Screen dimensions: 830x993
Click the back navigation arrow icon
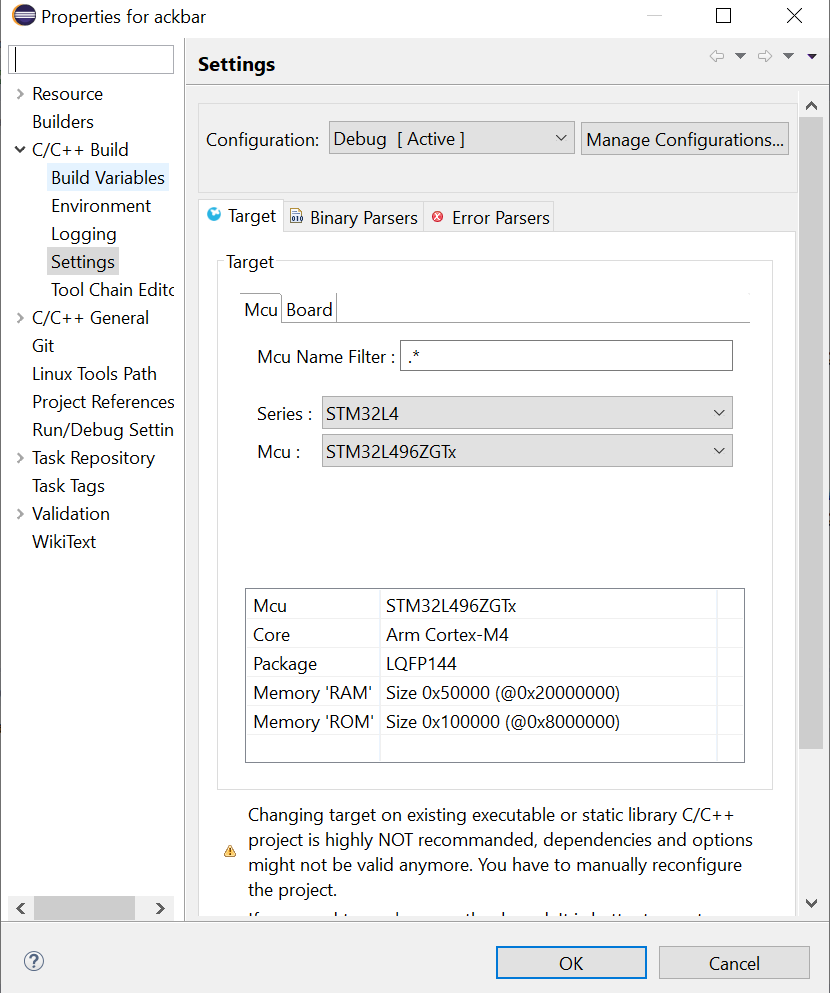pos(716,56)
